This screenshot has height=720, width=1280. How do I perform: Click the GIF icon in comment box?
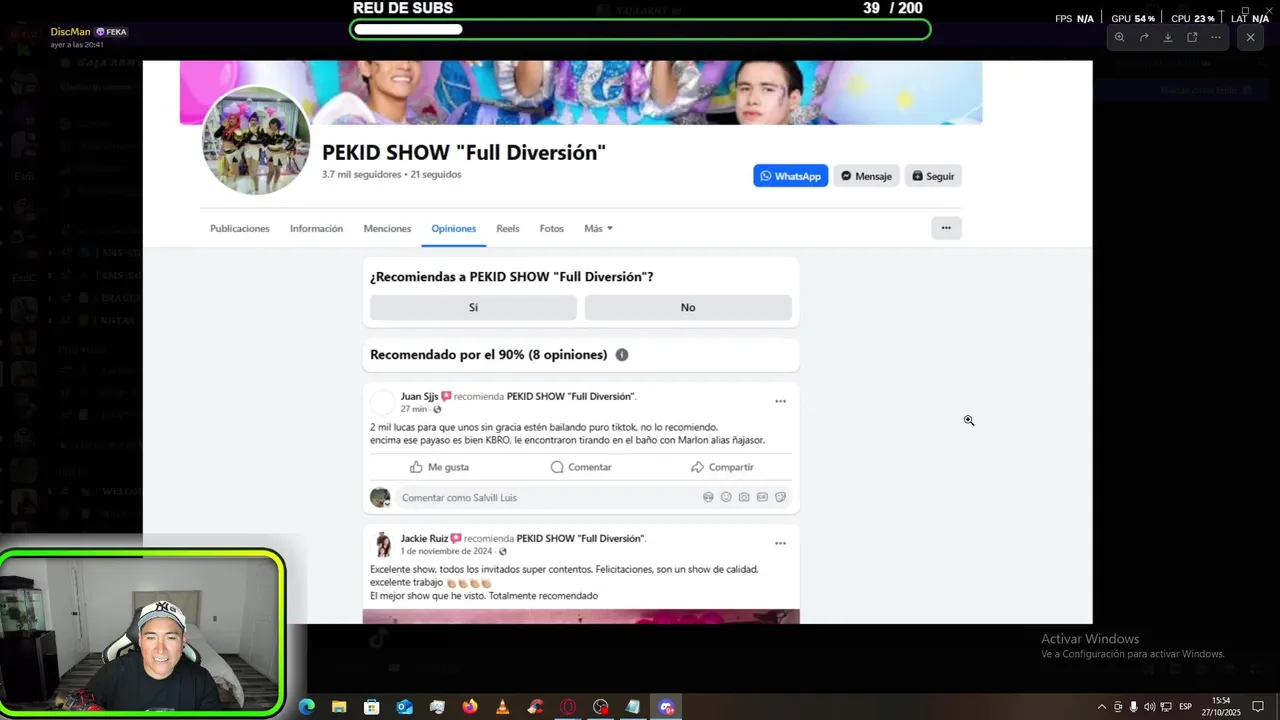762,497
